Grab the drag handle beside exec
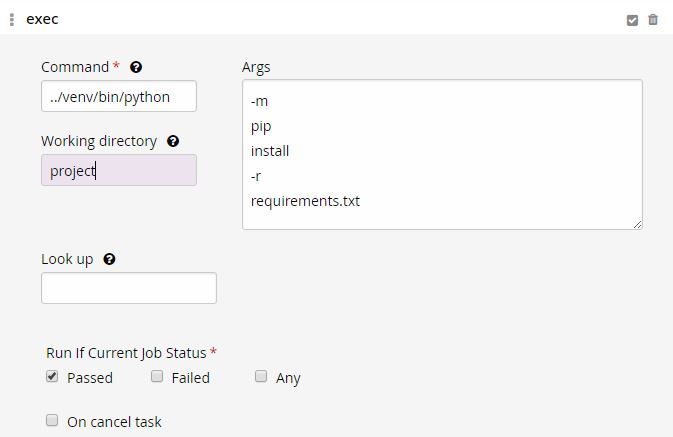Screen dimensions: 673x437 click(x=12, y=19)
